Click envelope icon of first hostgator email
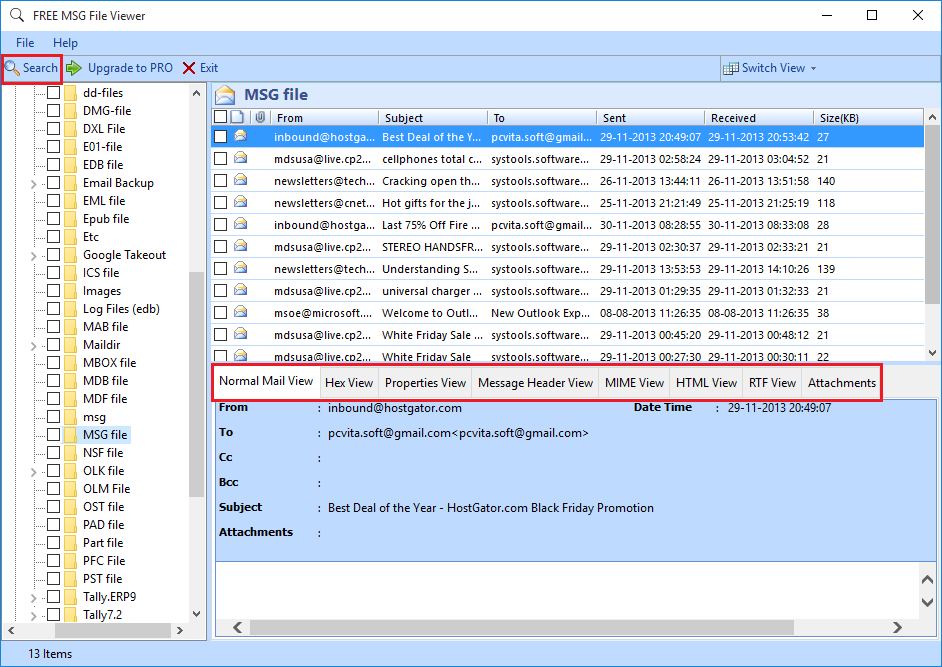The height and width of the screenshot is (667, 942). pyautogui.click(x=240, y=137)
